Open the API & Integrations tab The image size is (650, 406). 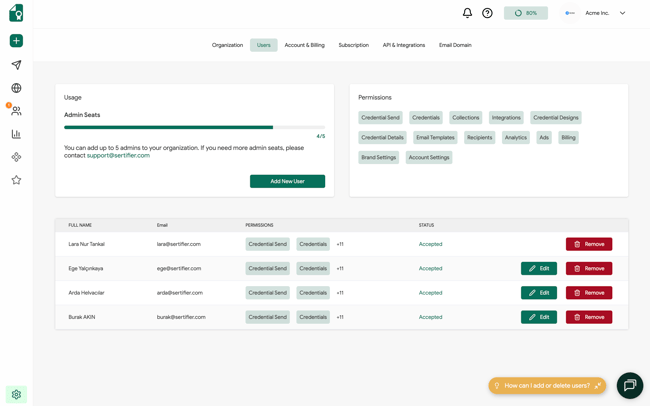pos(403,45)
